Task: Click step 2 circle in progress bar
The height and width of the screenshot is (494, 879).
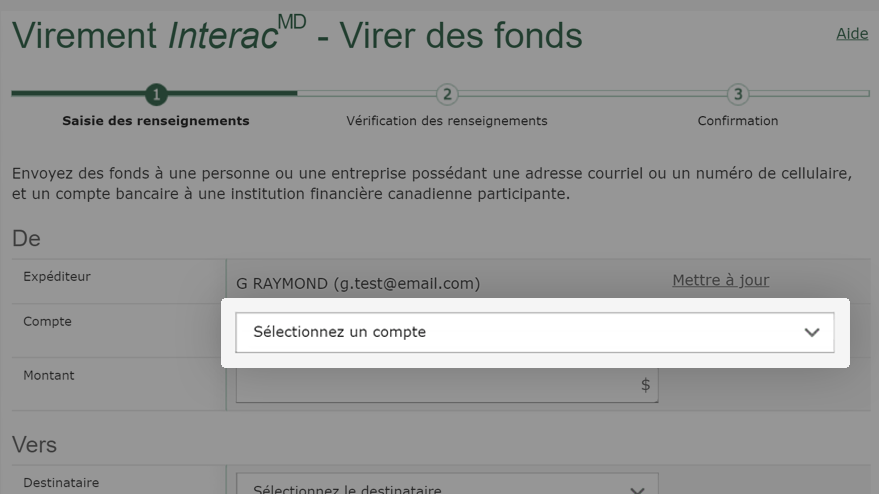Action: 447,94
